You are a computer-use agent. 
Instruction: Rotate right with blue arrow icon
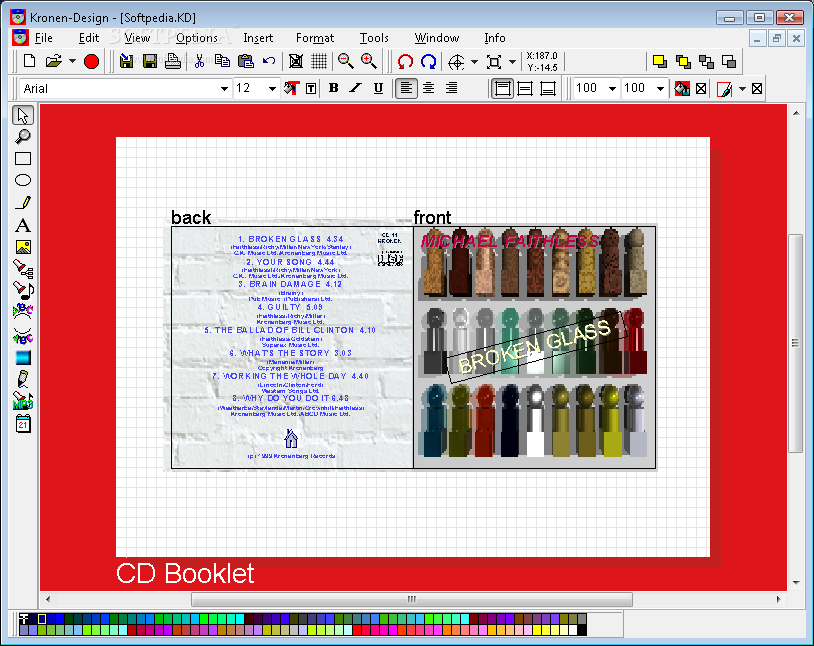click(x=428, y=62)
